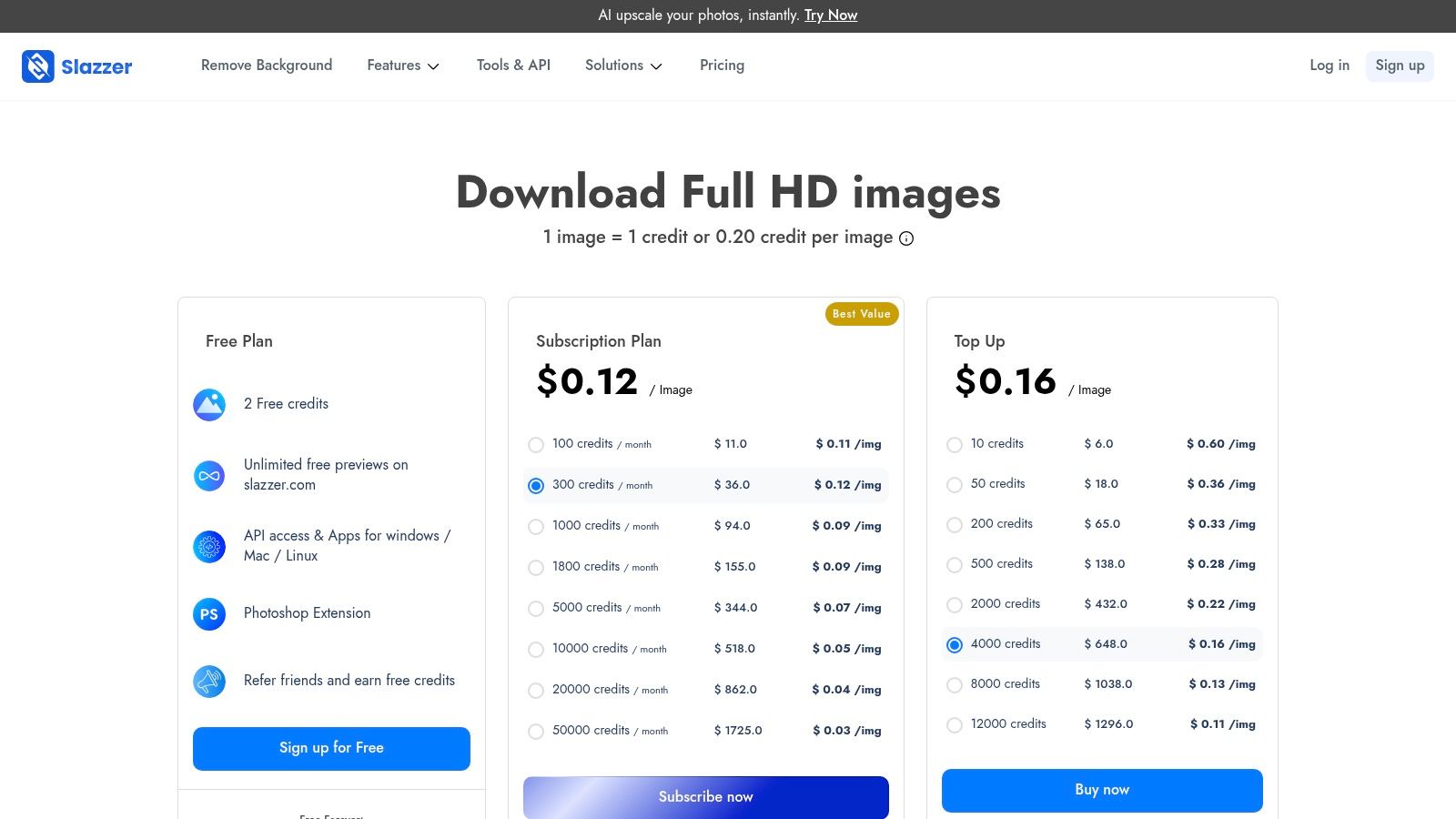Open the Tools & API menu item
The width and height of the screenshot is (1456, 819).
pyautogui.click(x=513, y=66)
